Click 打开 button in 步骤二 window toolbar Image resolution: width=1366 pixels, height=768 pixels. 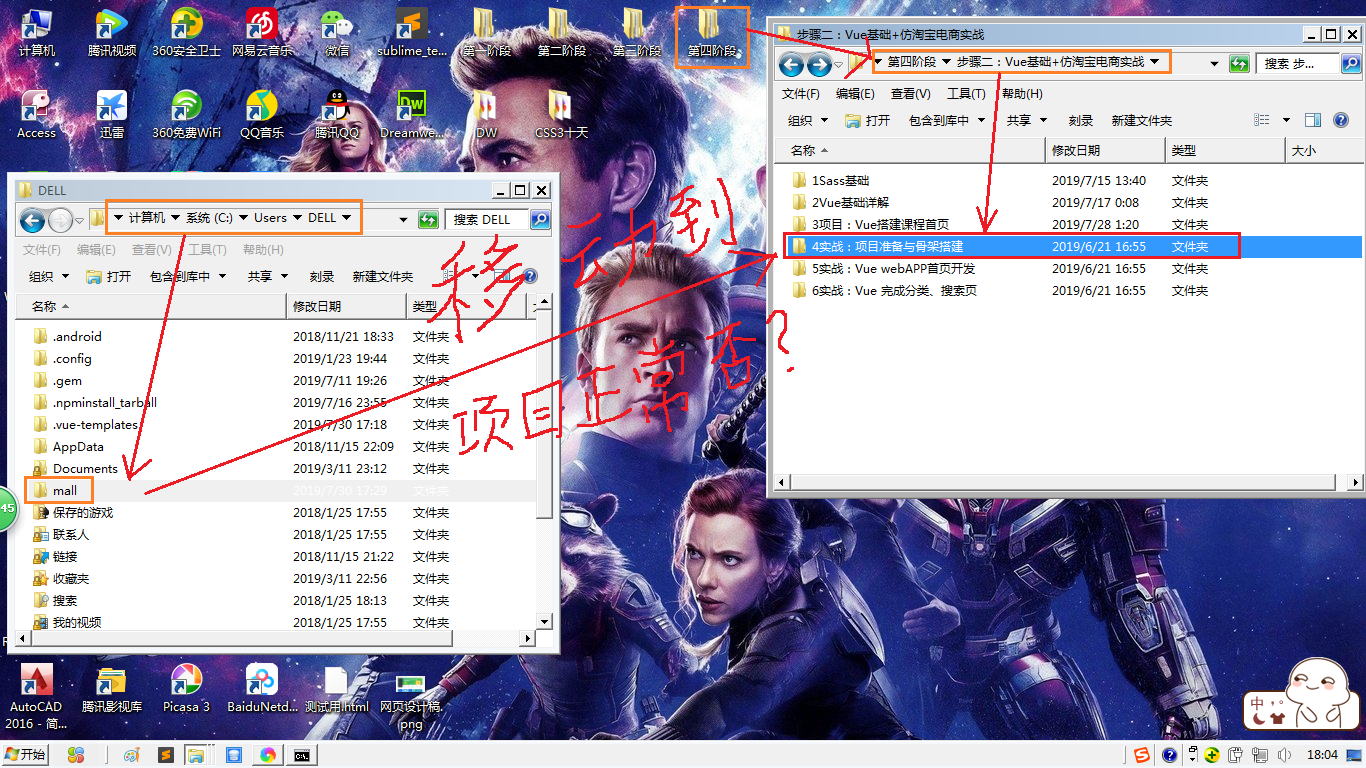tap(868, 120)
